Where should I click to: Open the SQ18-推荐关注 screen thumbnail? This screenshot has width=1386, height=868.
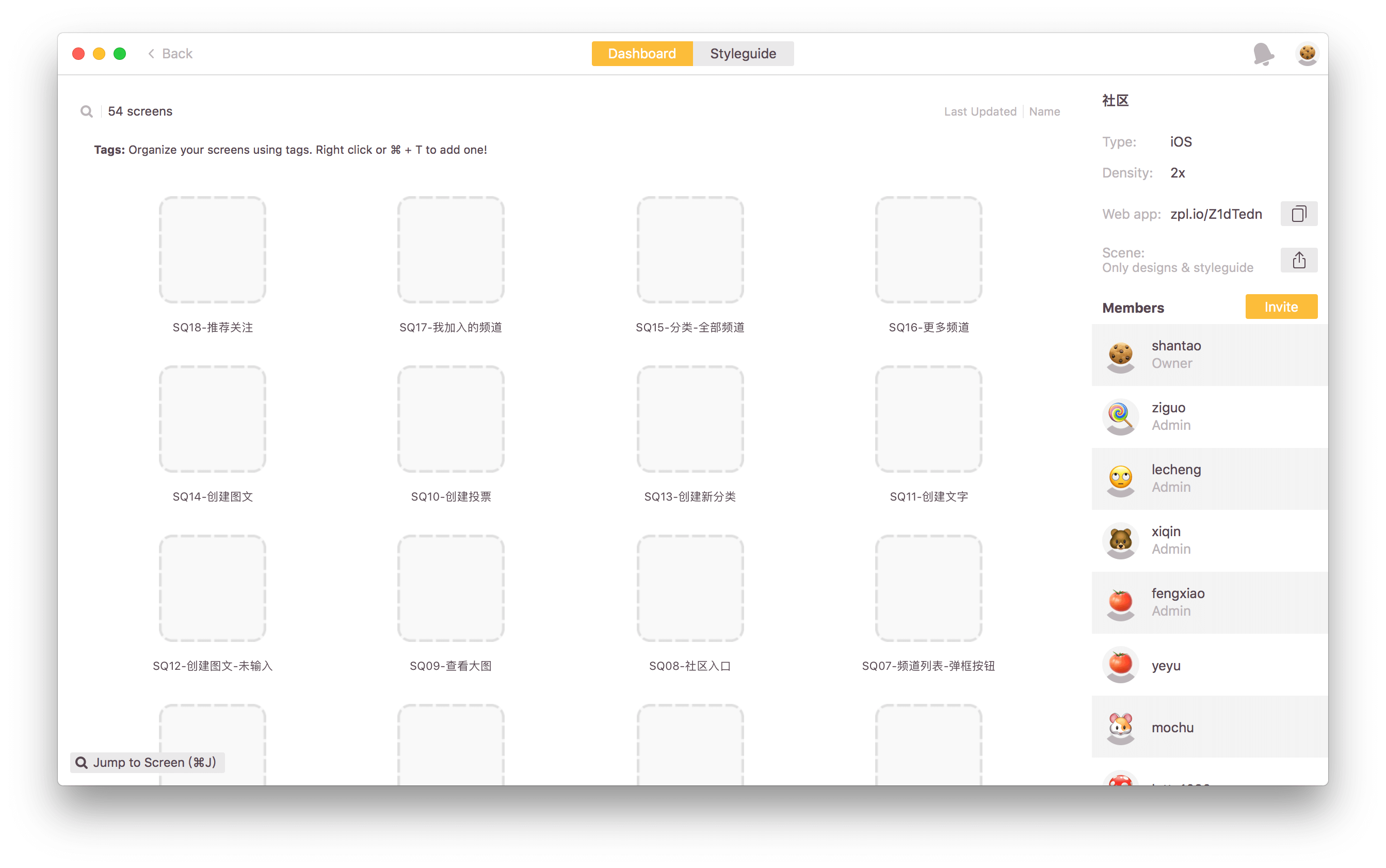213,250
